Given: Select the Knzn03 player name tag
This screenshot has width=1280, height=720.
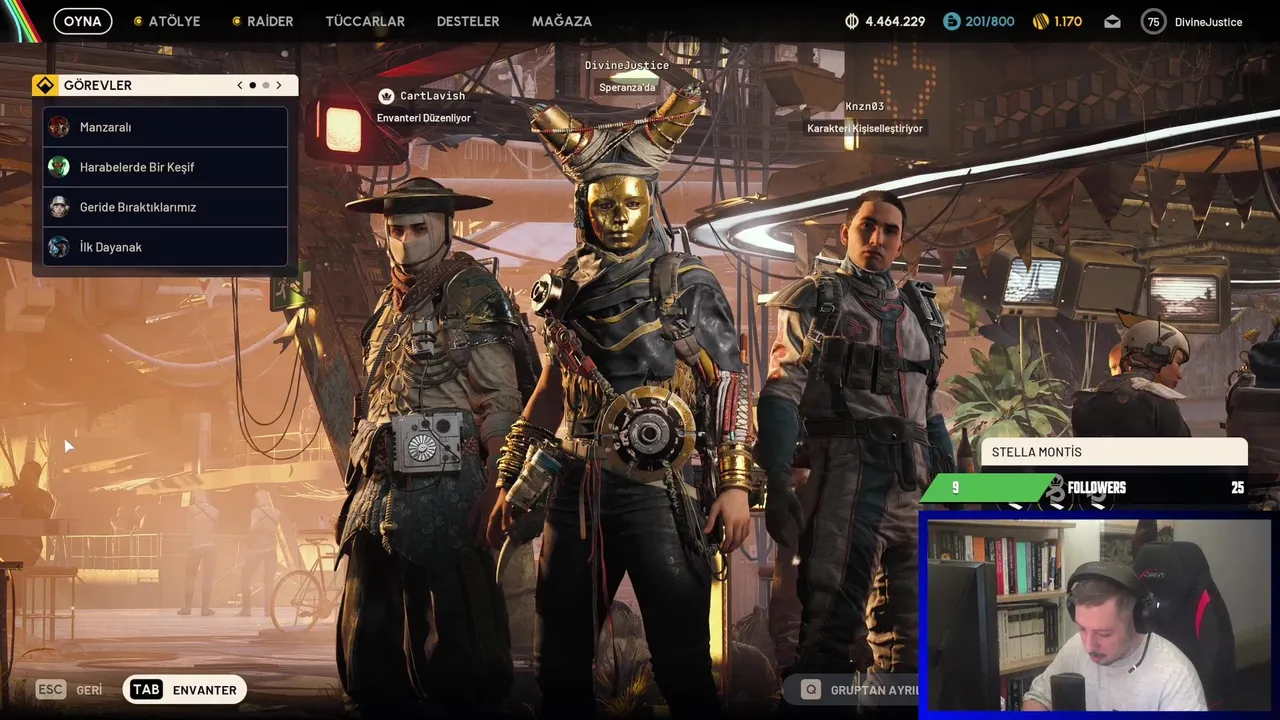Looking at the screenshot, I should pos(865,107).
